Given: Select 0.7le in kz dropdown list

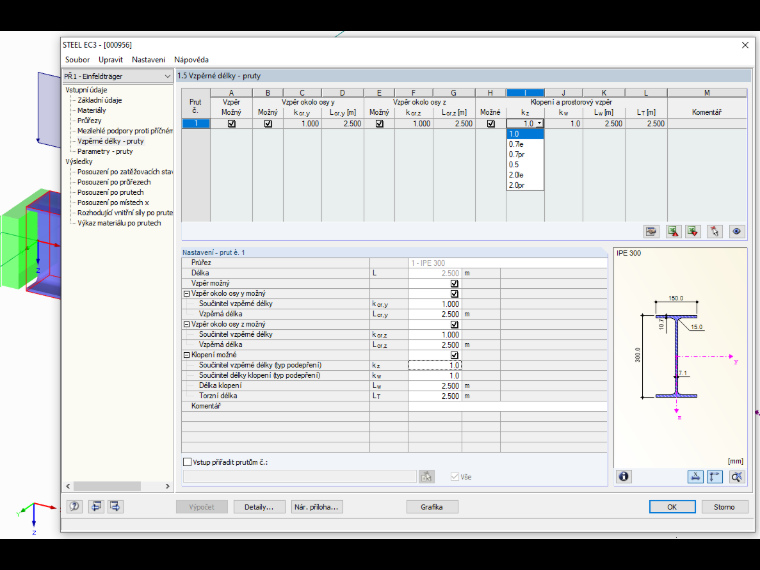Looking at the screenshot, I should point(525,144).
